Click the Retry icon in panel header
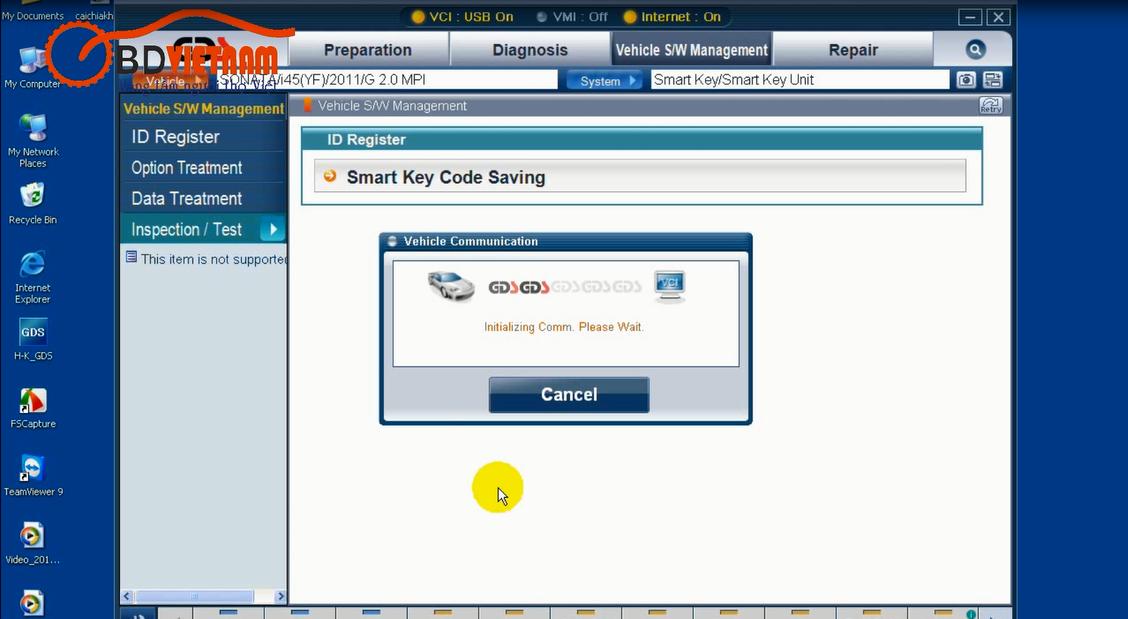1128x619 pixels. pyautogui.click(x=991, y=106)
